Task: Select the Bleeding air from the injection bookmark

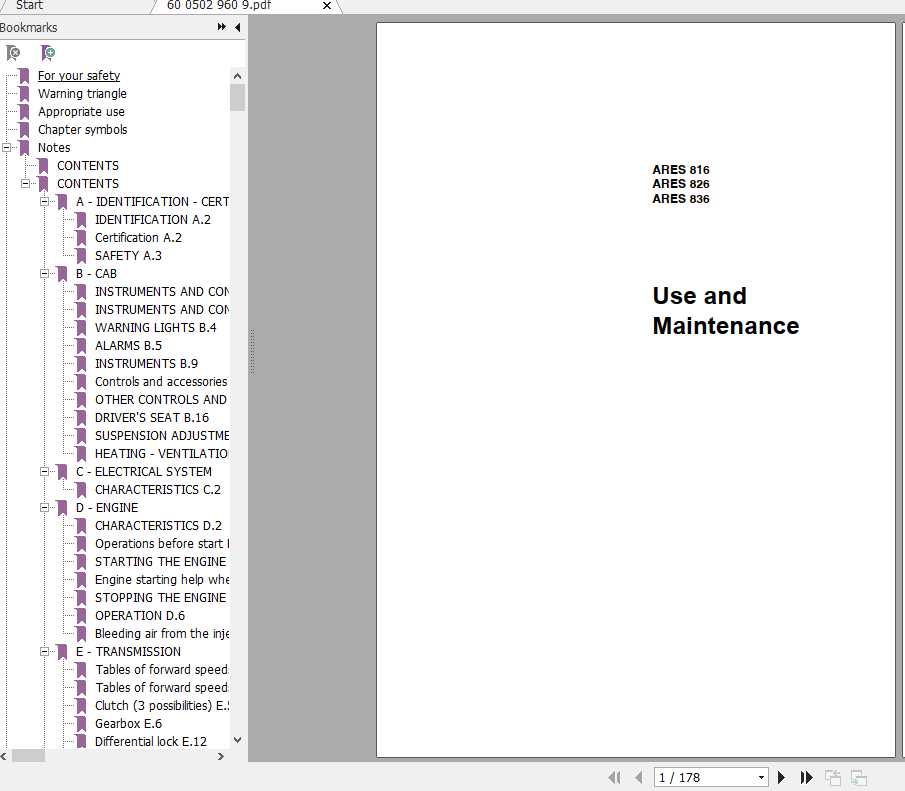Action: (x=162, y=633)
